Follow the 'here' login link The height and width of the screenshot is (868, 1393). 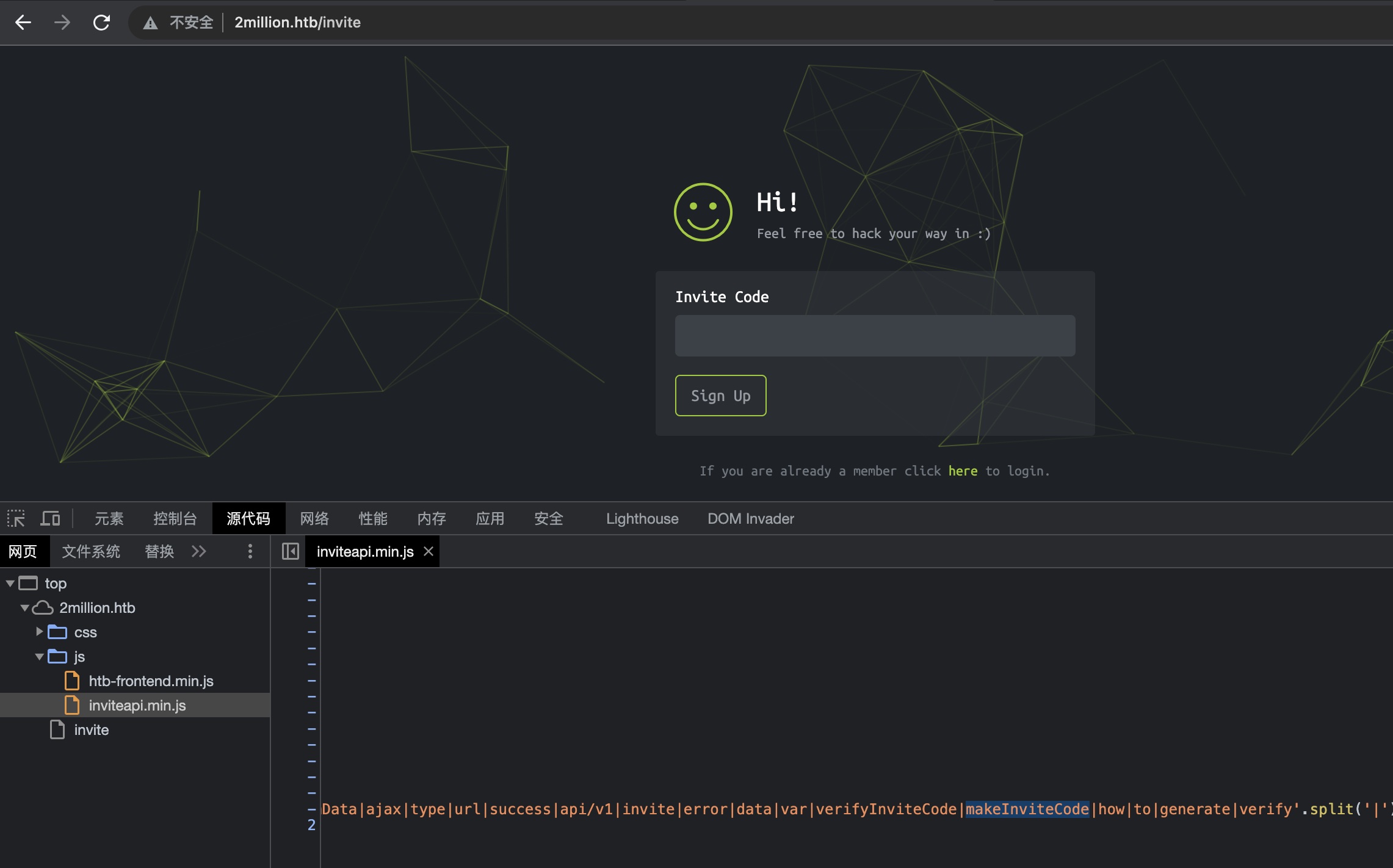point(963,471)
